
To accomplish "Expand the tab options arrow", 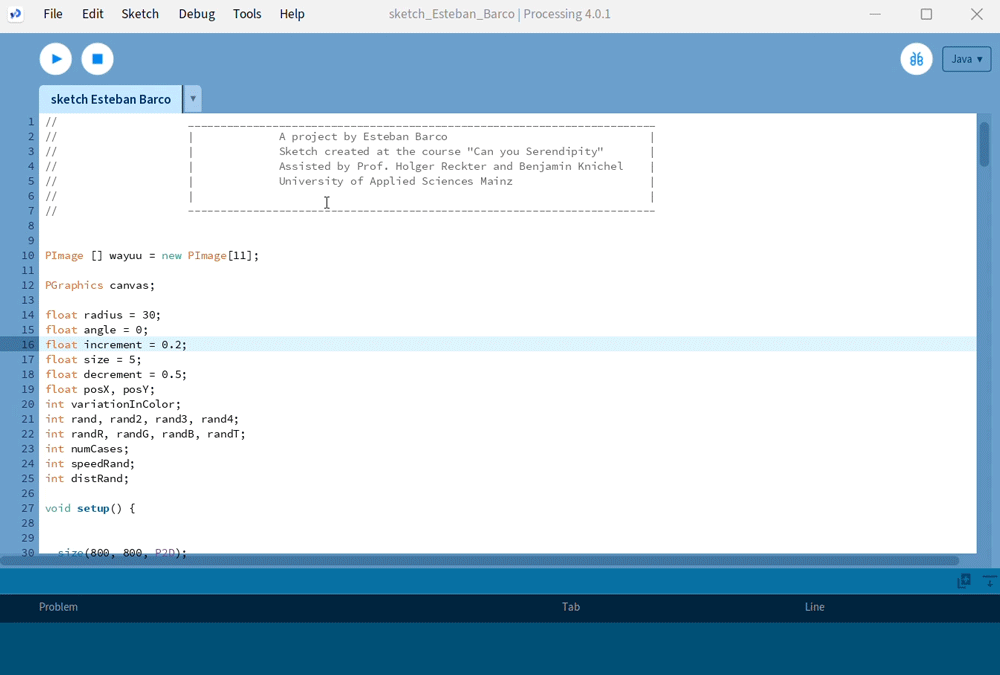I will pyautogui.click(x=193, y=99).
